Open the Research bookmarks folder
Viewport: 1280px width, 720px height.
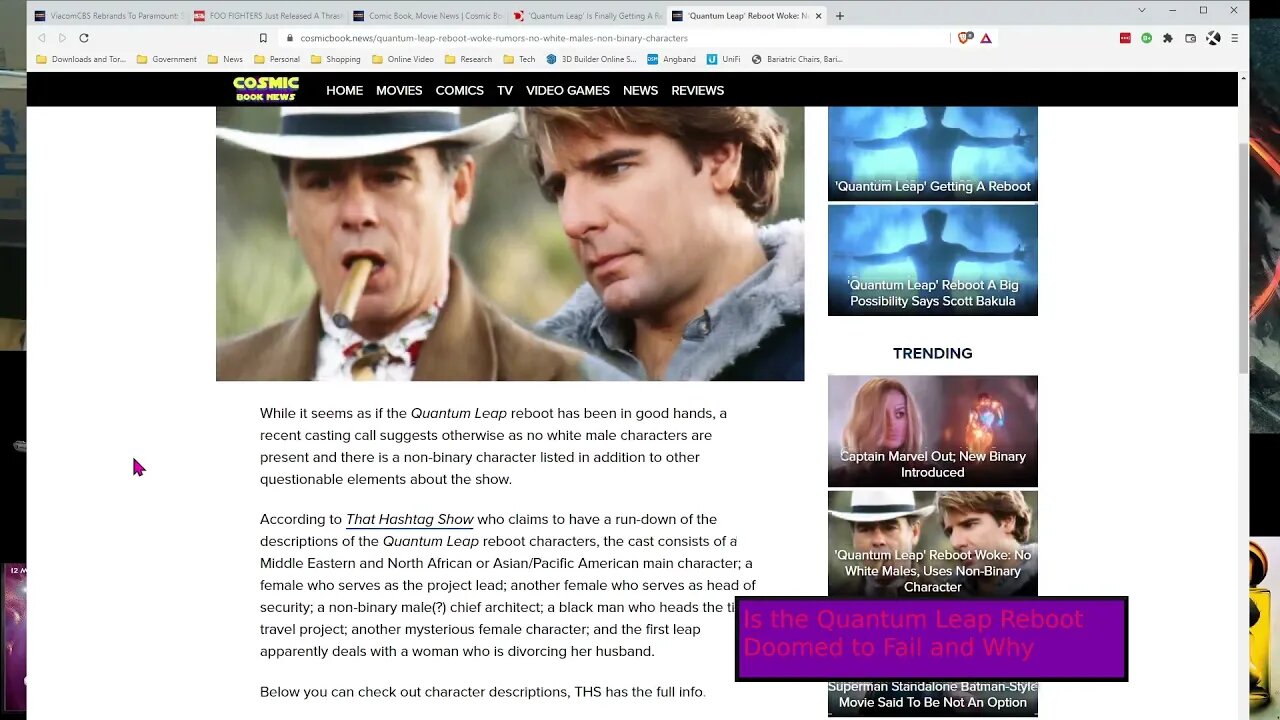coord(468,59)
